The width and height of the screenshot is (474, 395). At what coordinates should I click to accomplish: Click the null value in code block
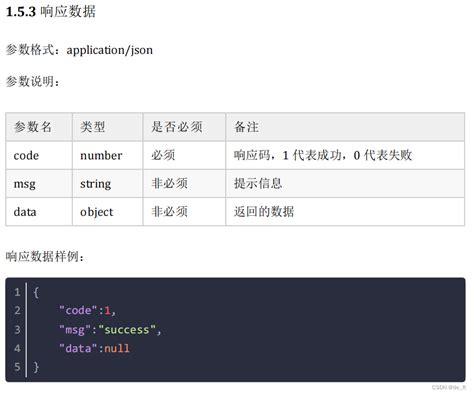(117, 348)
